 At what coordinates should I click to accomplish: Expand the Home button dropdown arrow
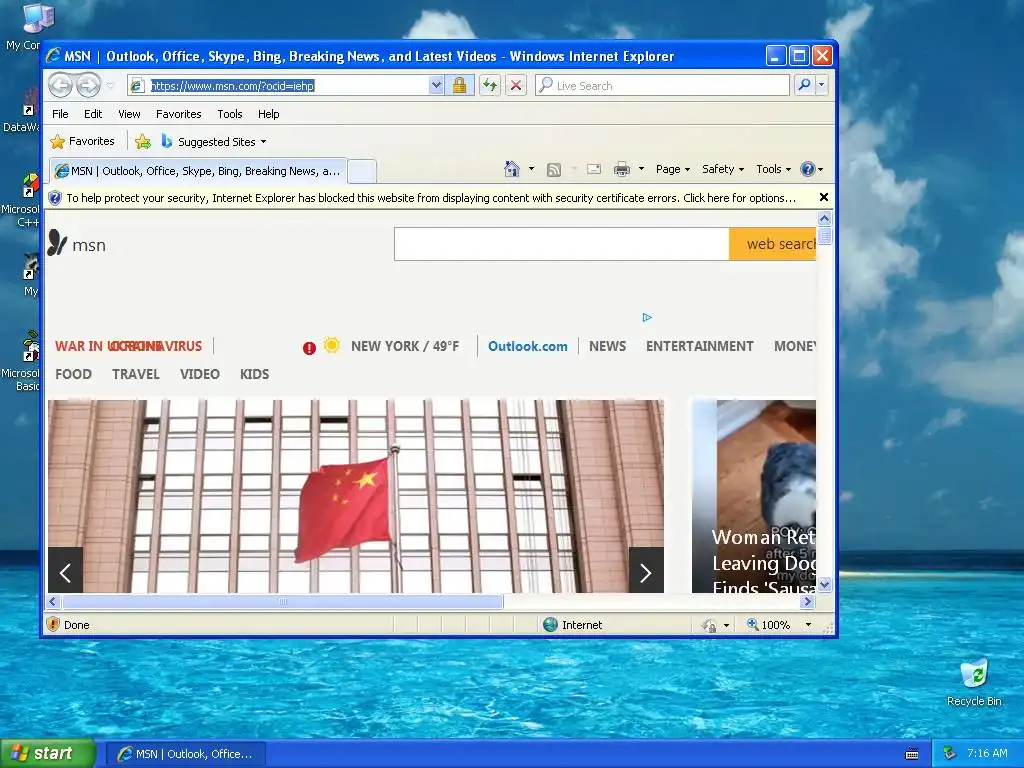(x=531, y=169)
